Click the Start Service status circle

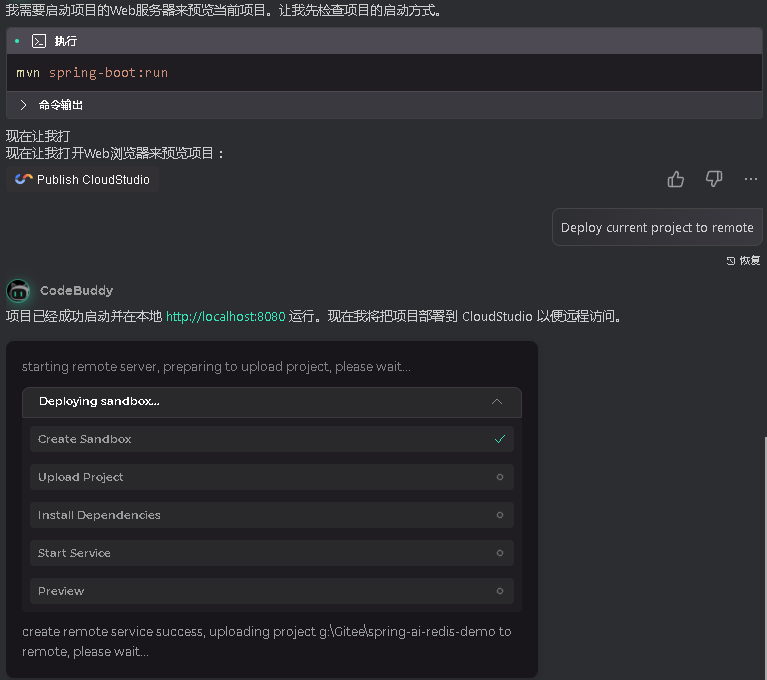tap(499, 553)
